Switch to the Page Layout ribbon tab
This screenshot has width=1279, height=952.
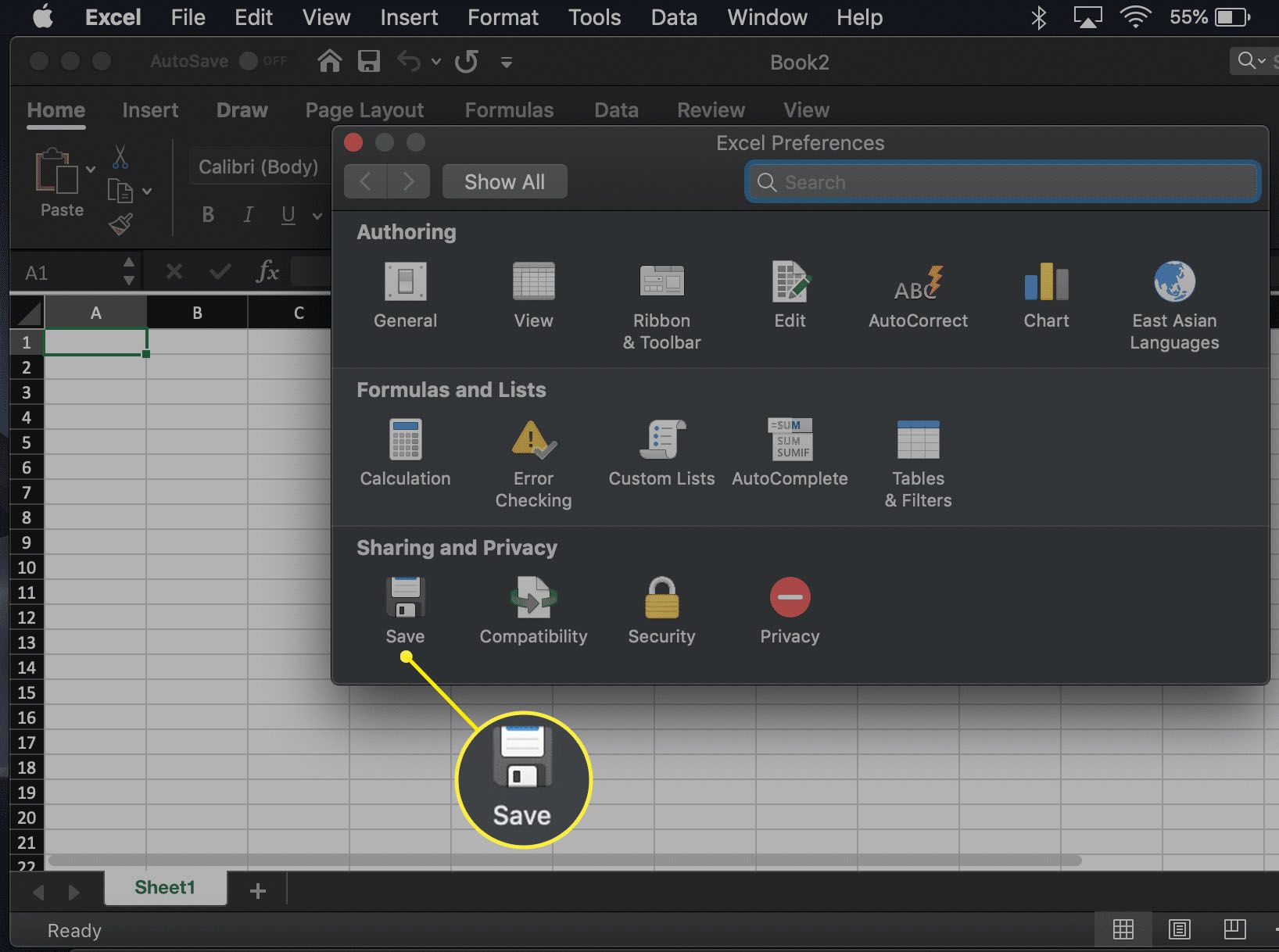[364, 110]
